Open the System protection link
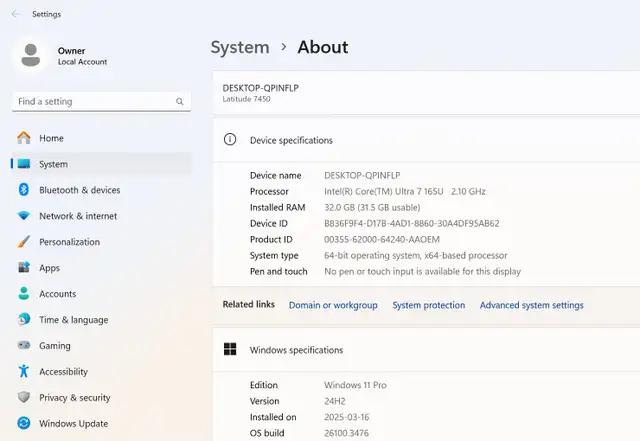Viewport: 640px width, 441px height. coord(429,305)
